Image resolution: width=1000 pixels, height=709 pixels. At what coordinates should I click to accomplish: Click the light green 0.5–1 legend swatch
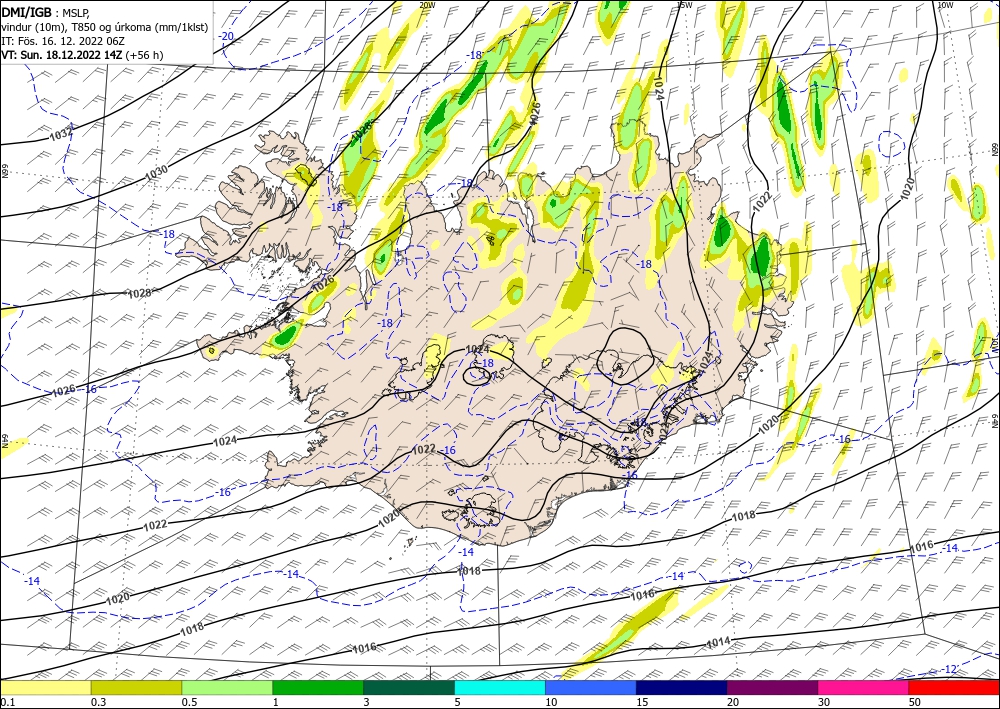tap(227, 687)
